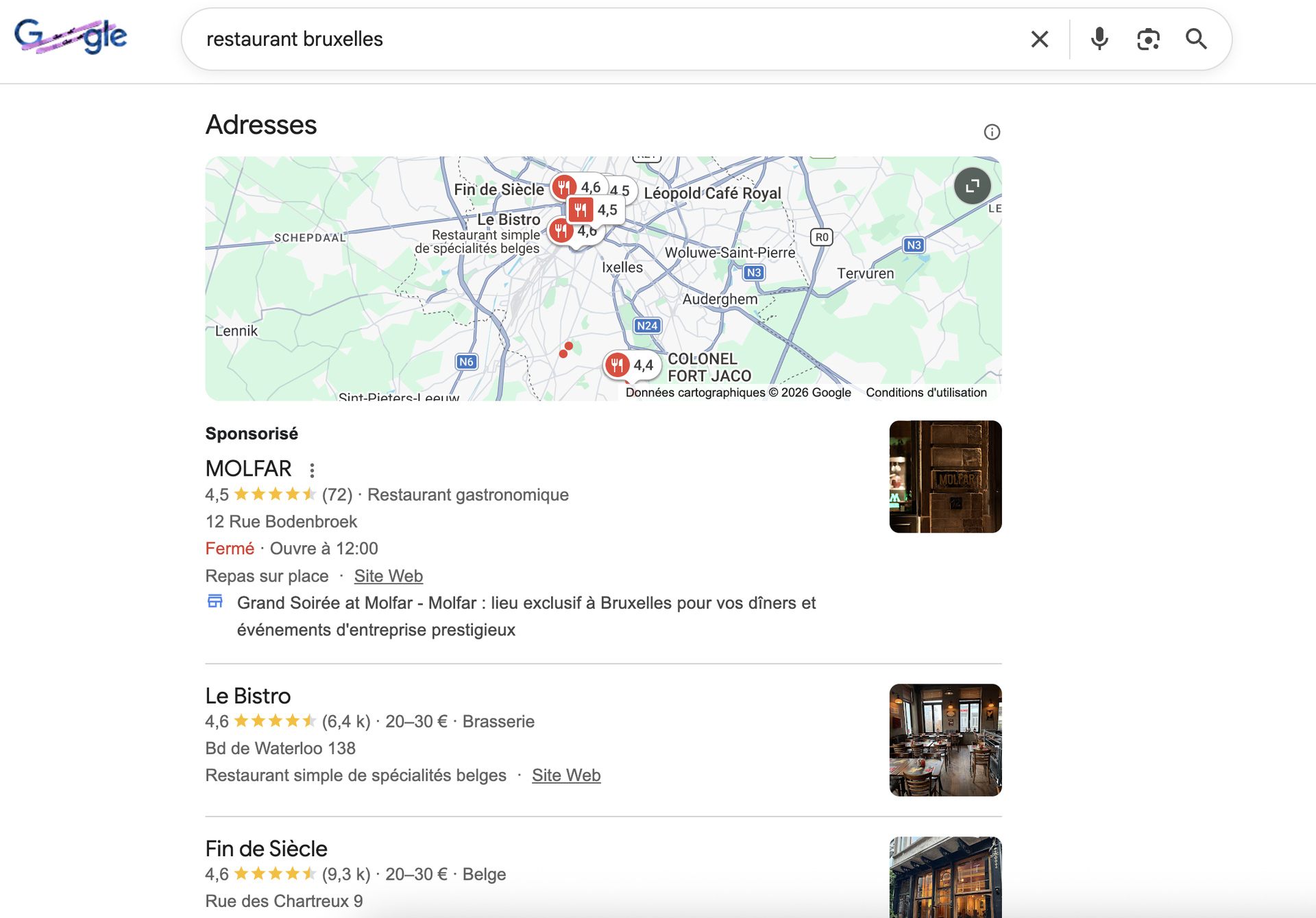The height and width of the screenshot is (918, 1316).
Task: Open info icon next to Adresses heading
Action: 992,132
